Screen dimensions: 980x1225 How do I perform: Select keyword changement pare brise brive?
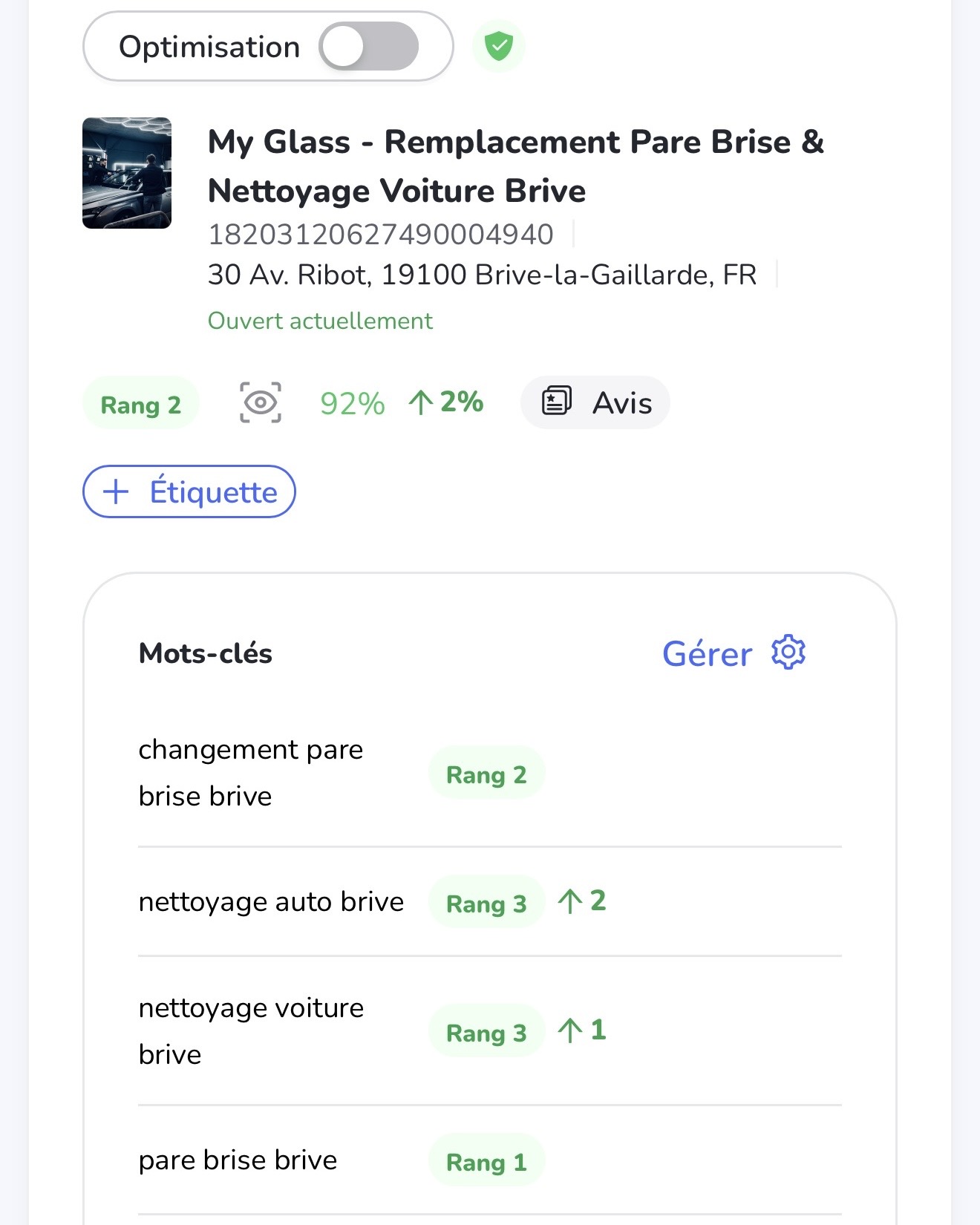coord(251,772)
